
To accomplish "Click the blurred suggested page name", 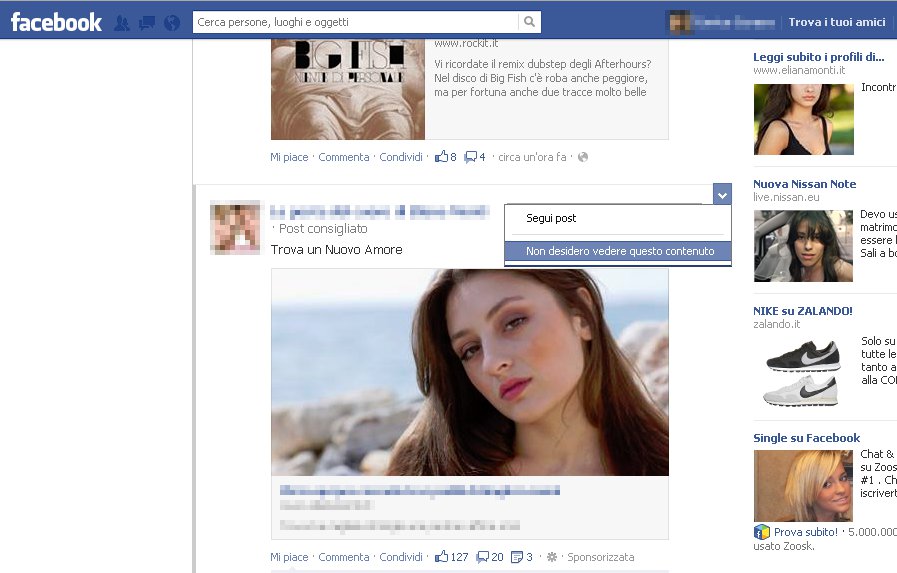I will (x=380, y=212).
